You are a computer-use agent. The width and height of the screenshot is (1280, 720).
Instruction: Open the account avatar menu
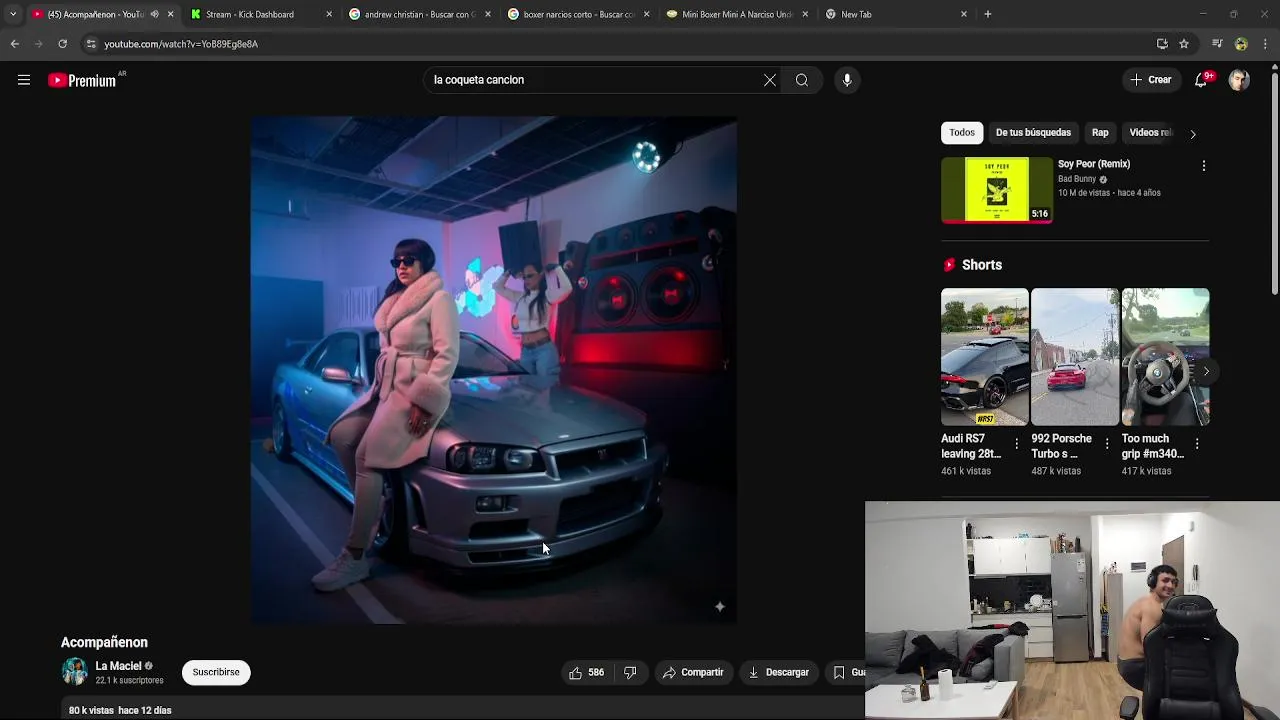click(x=1239, y=80)
